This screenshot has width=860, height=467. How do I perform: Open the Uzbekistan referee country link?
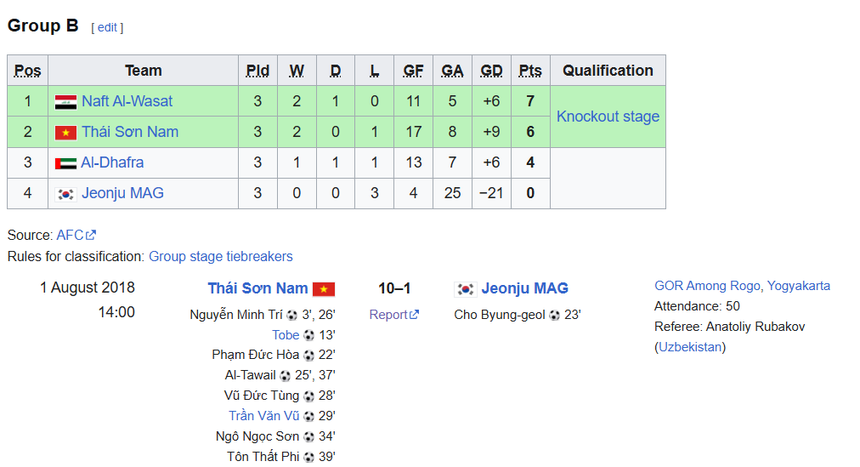690,347
